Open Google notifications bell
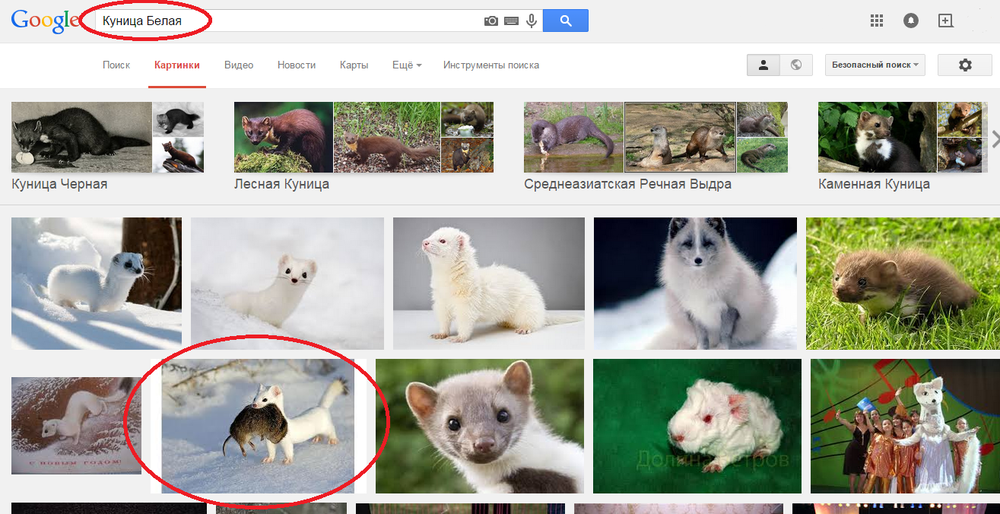1000x514 pixels. [911, 21]
